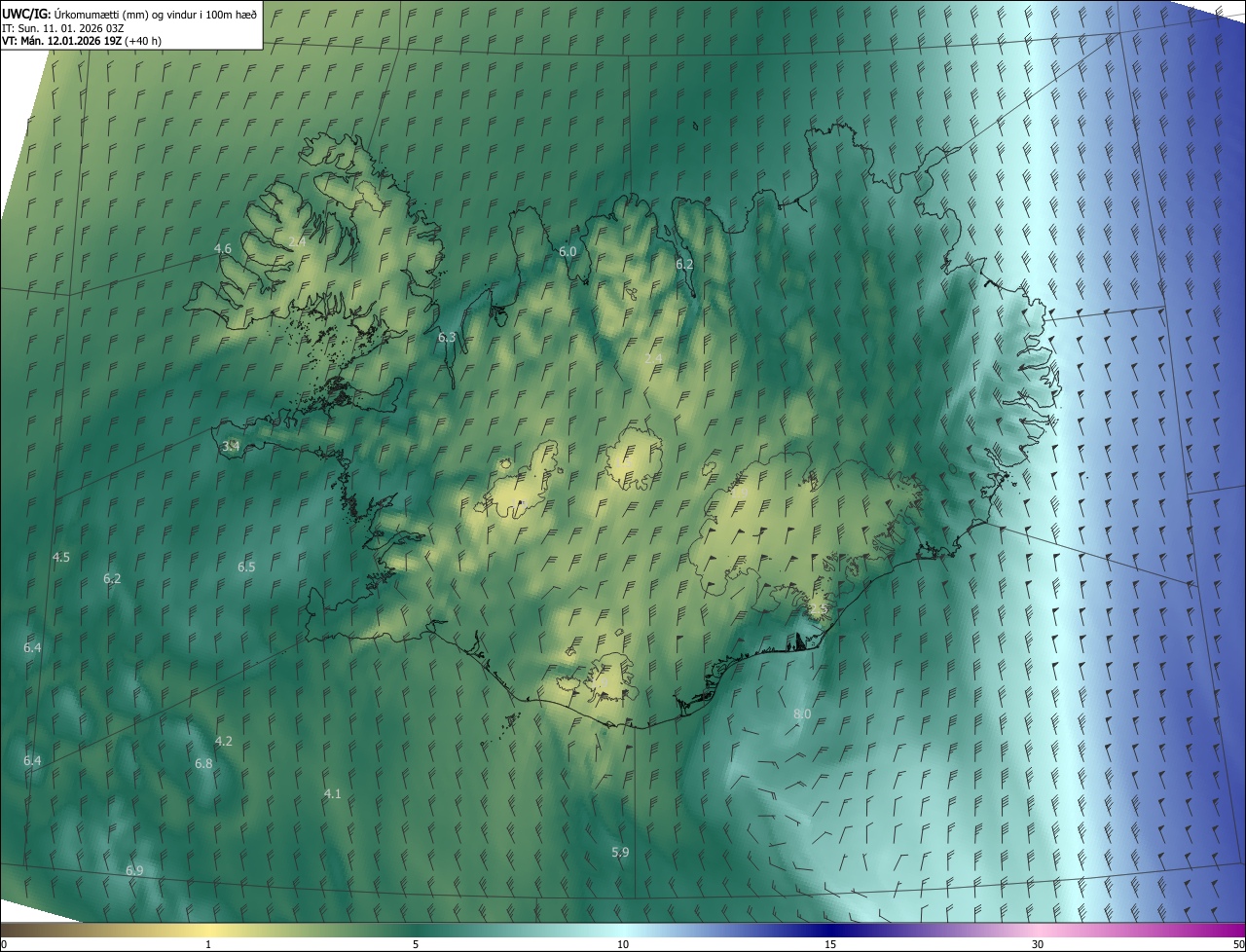Click the 4.2 value label on the map
The image size is (1246, 952).
coord(223,741)
